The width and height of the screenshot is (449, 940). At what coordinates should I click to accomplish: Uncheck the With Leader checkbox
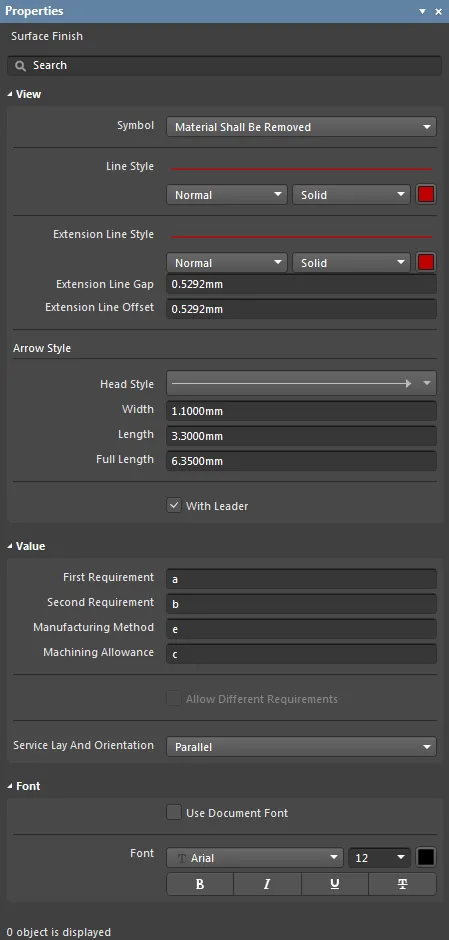pos(174,505)
